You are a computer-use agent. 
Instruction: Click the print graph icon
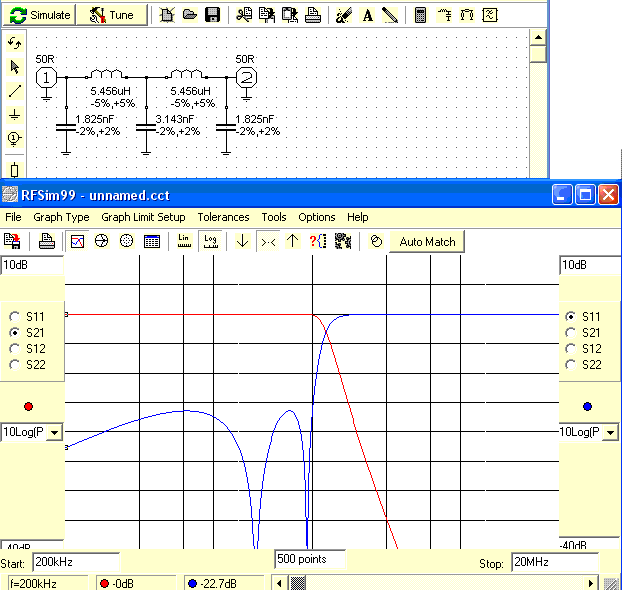coord(46,241)
